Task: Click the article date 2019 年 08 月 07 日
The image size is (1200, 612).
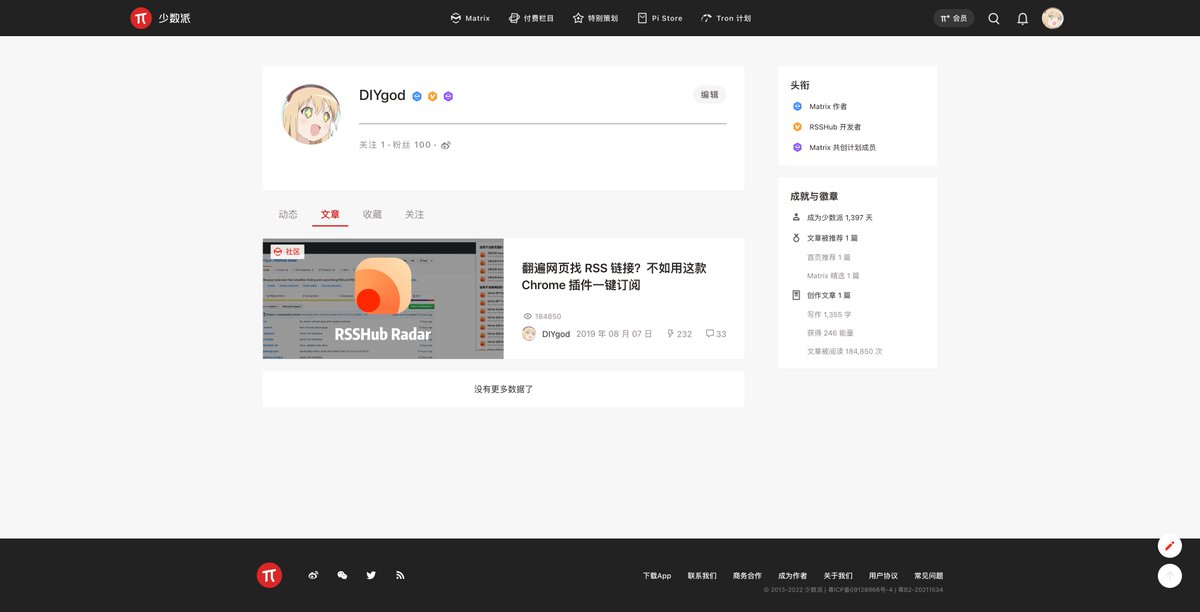Action: tap(614, 334)
